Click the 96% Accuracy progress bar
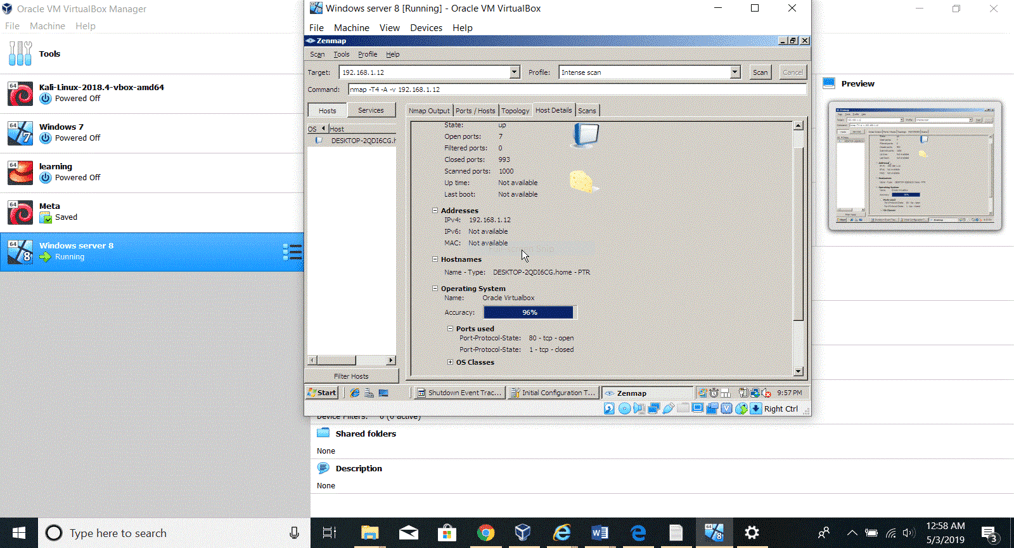The image size is (1014, 548). 529,312
